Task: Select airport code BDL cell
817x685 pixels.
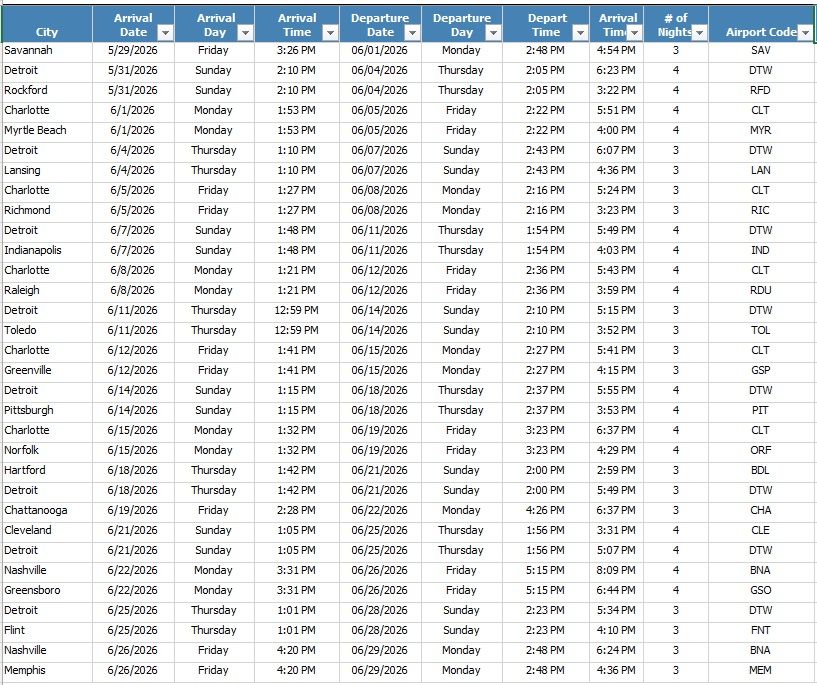Action: [x=761, y=470]
